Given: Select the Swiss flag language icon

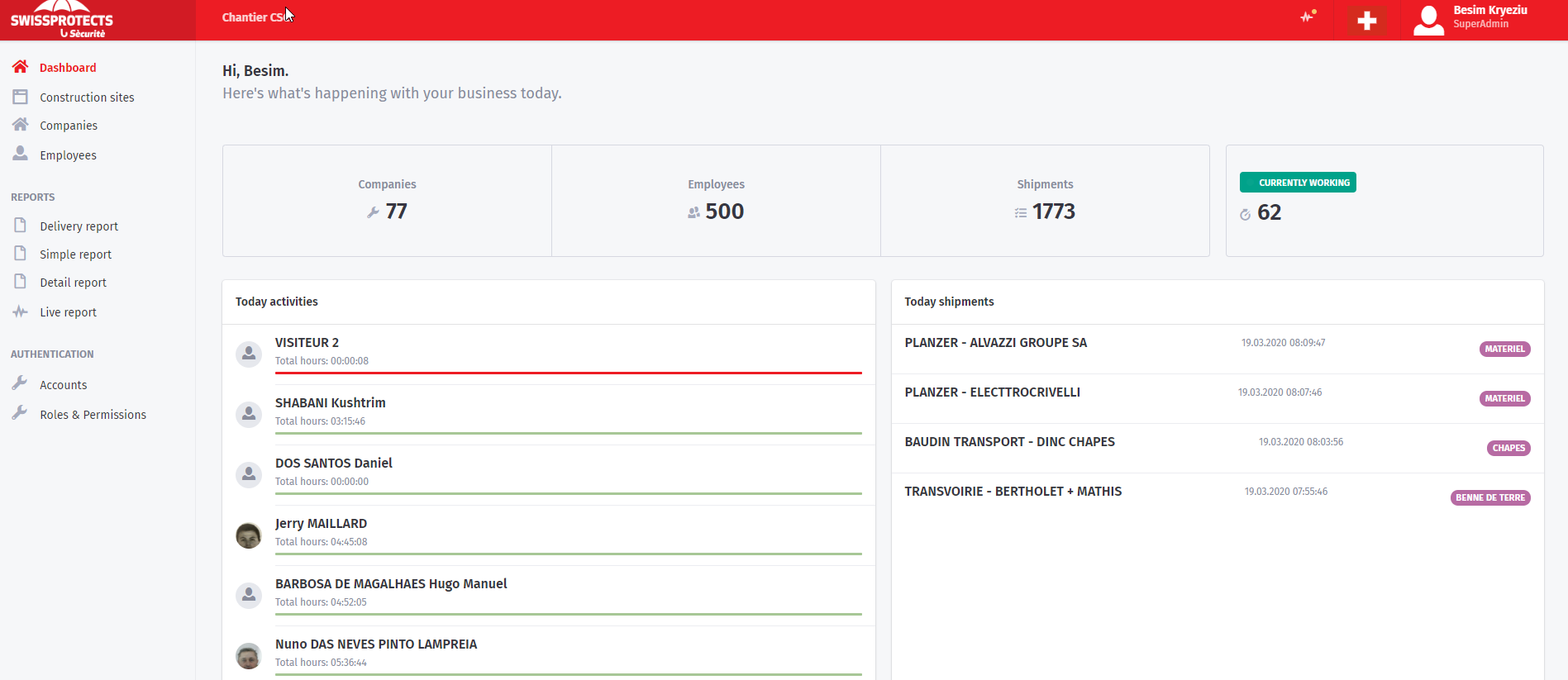Looking at the screenshot, I should click(x=1366, y=21).
